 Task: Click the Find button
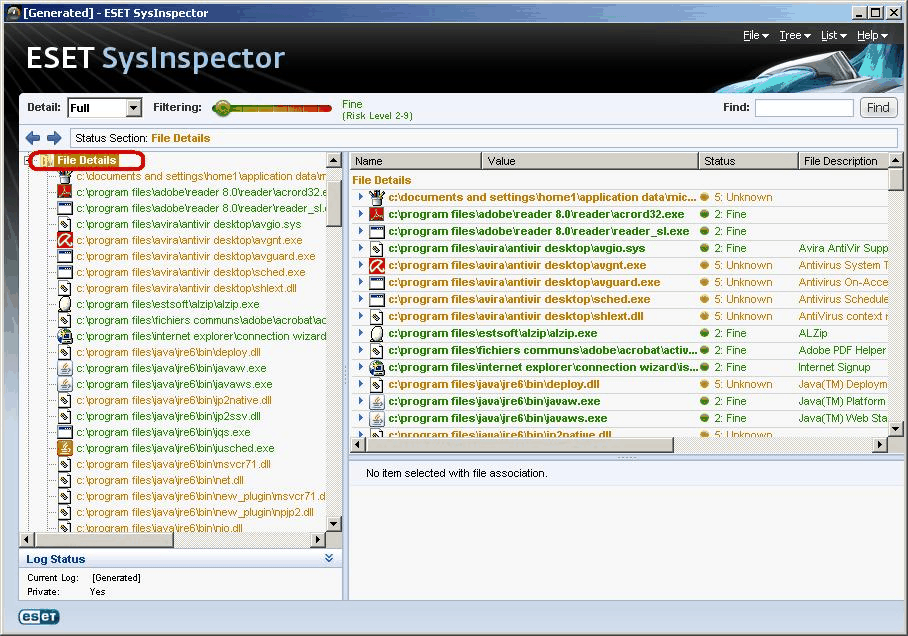coord(878,108)
